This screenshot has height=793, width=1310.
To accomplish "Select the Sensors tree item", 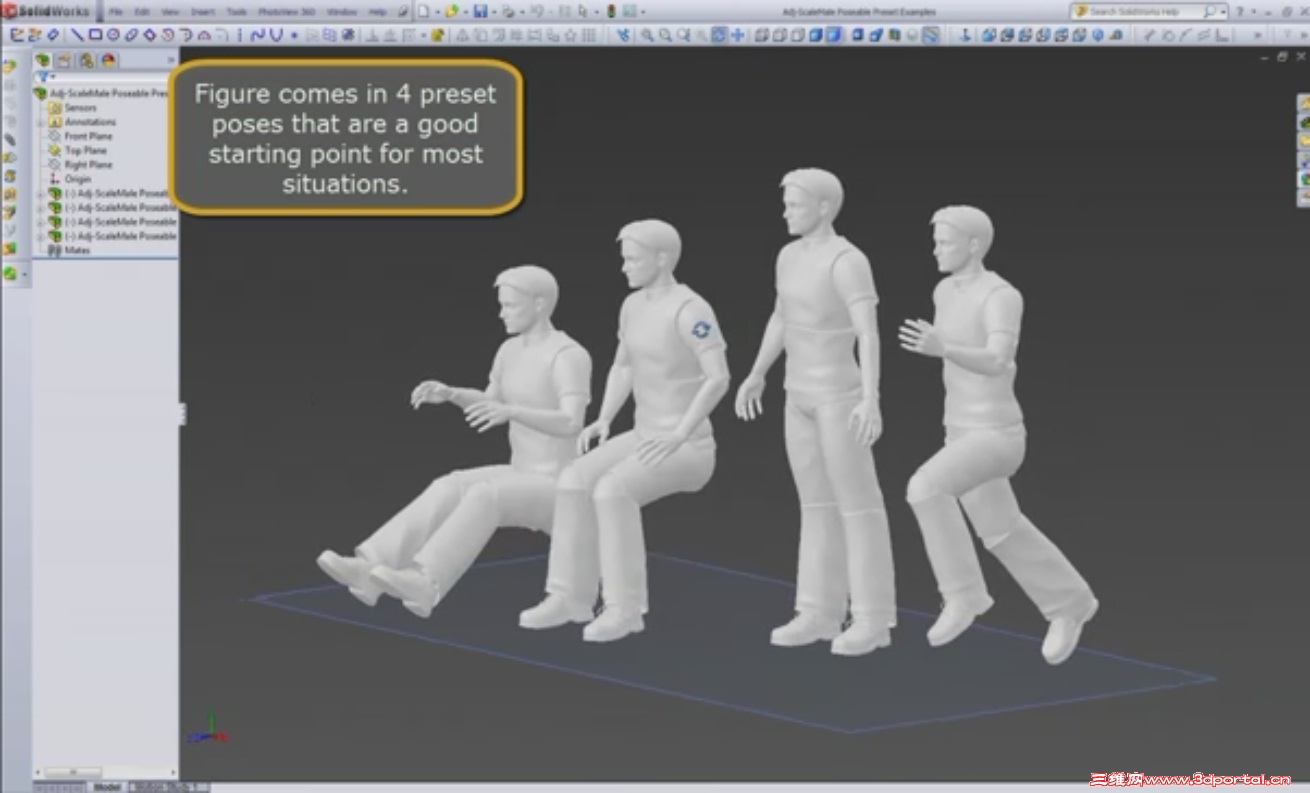I will click(x=81, y=108).
